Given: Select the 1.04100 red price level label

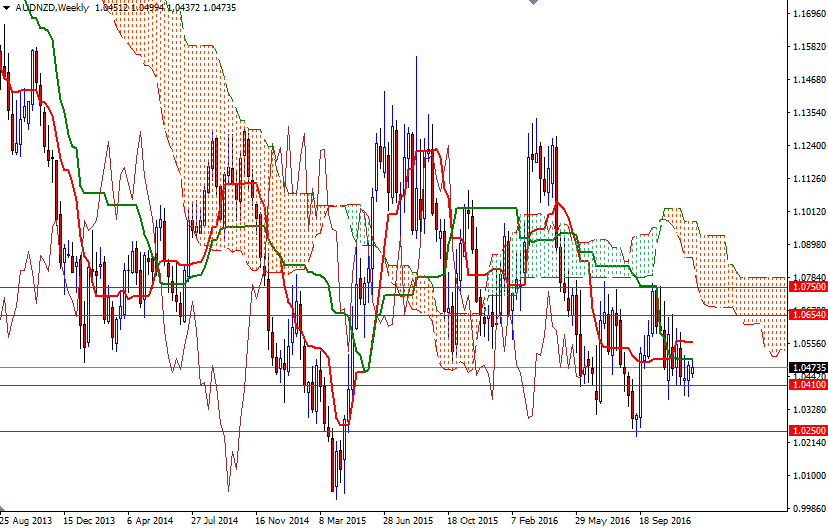Looking at the screenshot, I should coord(808,384).
